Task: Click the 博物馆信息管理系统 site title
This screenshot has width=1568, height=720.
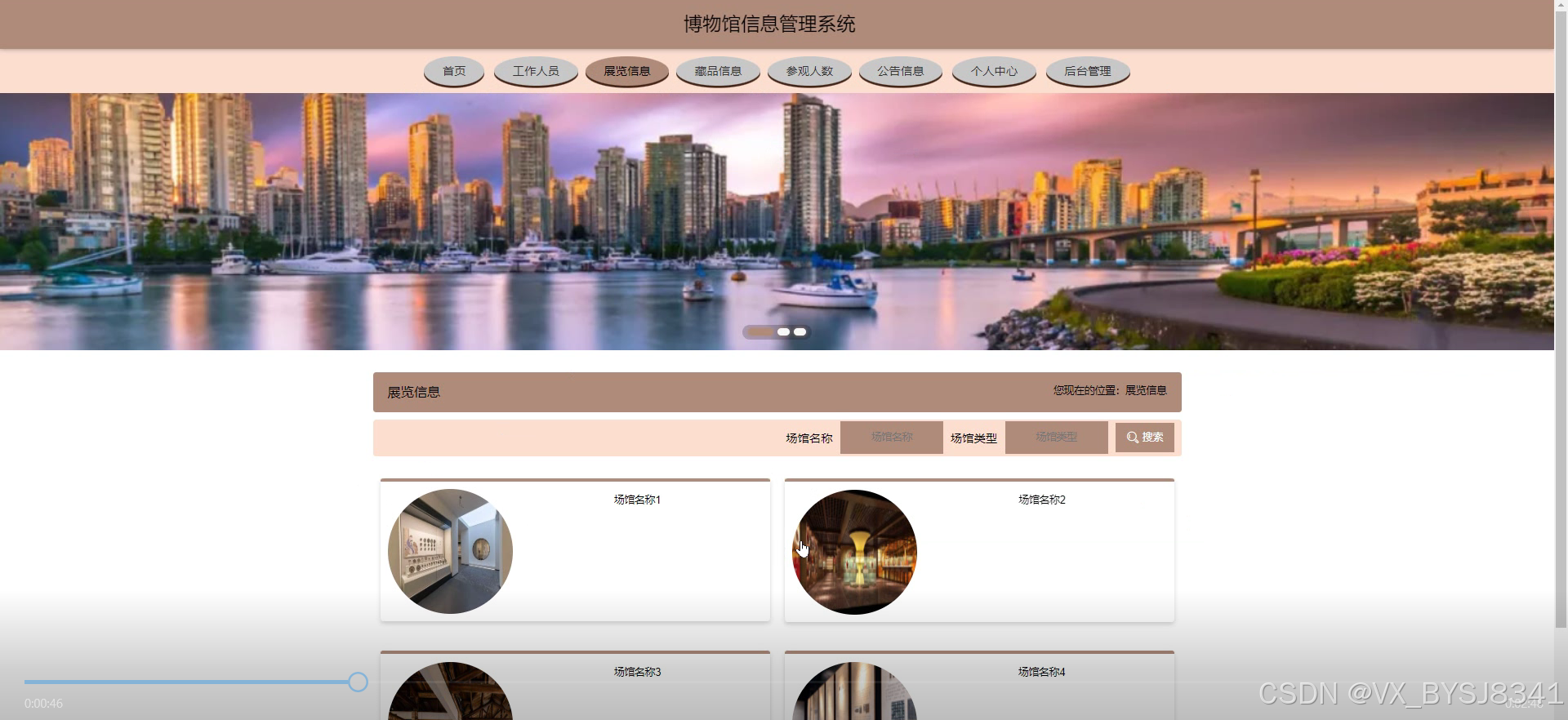Action: (769, 24)
